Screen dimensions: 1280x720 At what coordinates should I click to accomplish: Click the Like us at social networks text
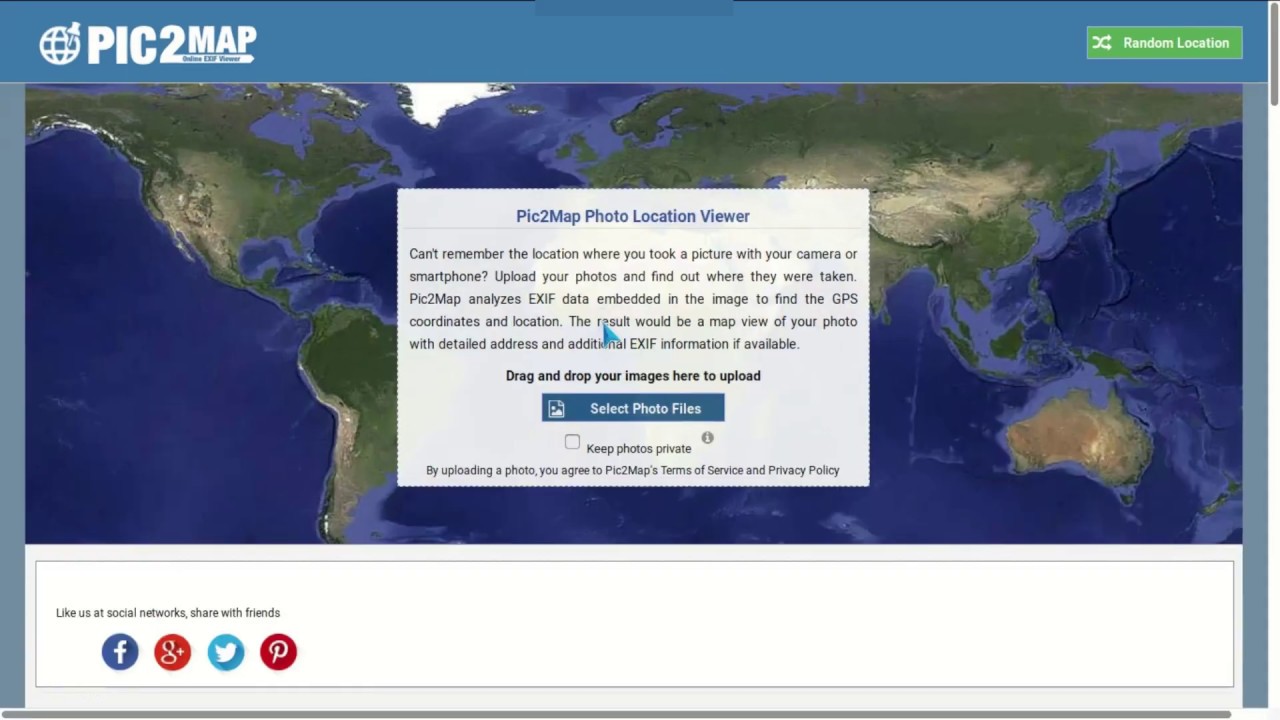[168, 613]
